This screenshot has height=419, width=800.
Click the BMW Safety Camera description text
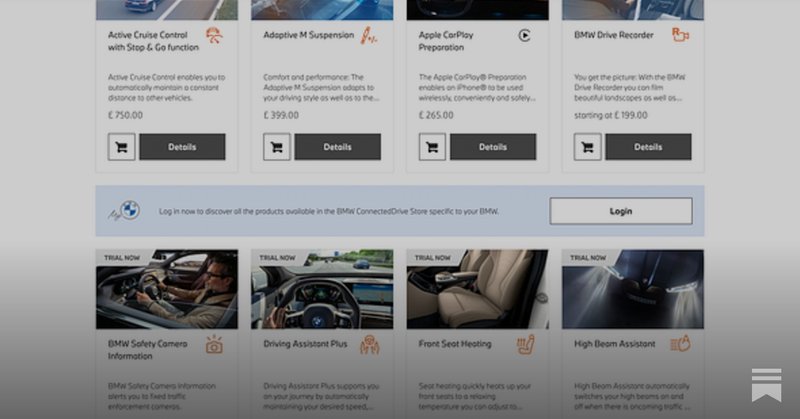[162, 396]
